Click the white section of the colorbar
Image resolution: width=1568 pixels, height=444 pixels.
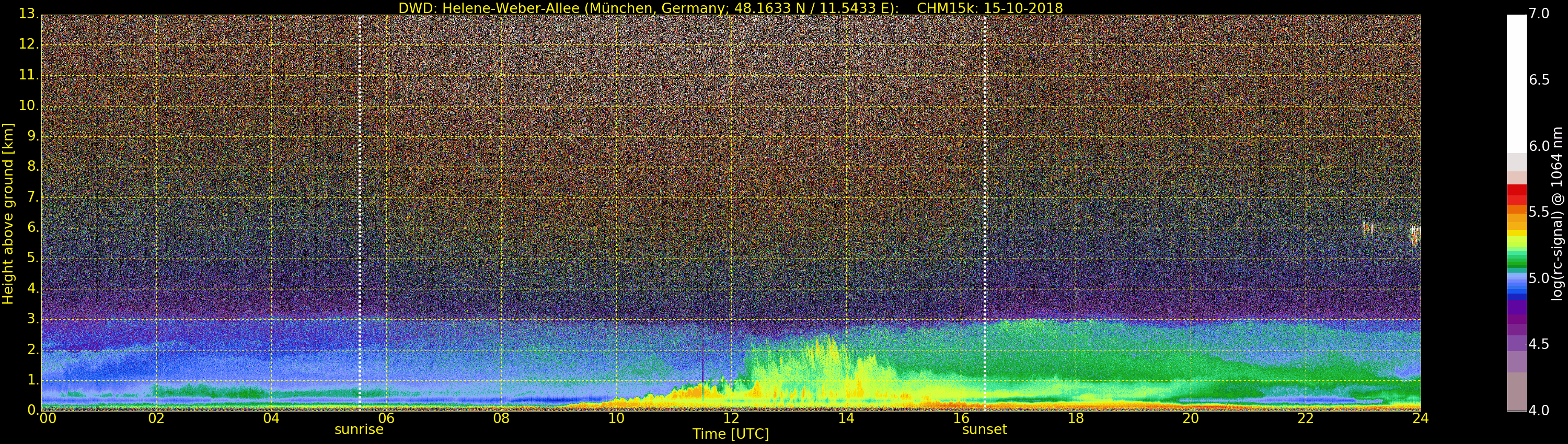point(1517,84)
